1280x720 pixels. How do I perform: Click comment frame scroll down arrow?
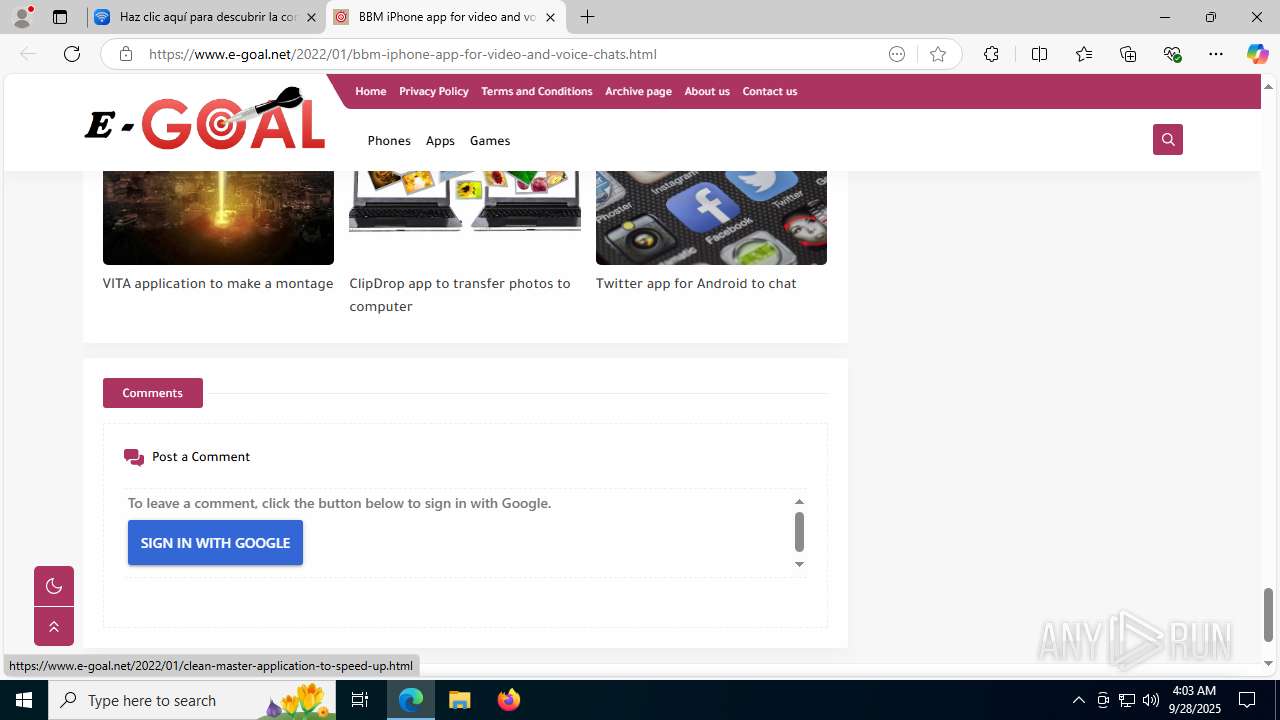[799, 565]
